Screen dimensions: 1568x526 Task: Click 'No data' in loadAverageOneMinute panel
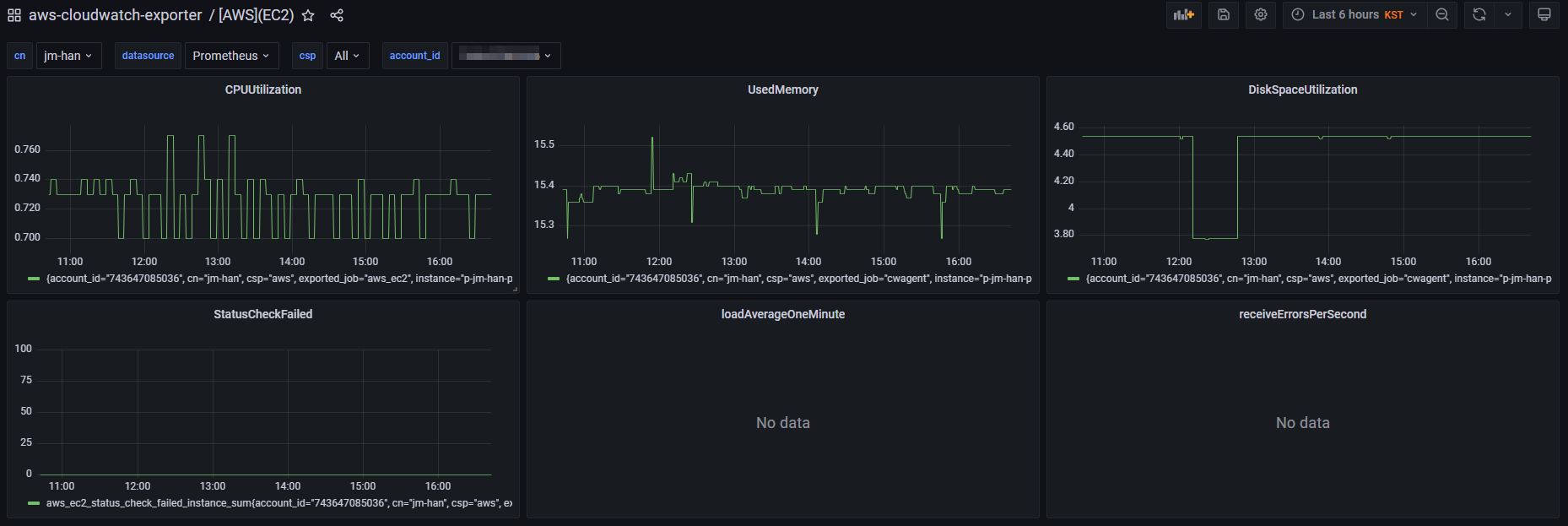783,423
